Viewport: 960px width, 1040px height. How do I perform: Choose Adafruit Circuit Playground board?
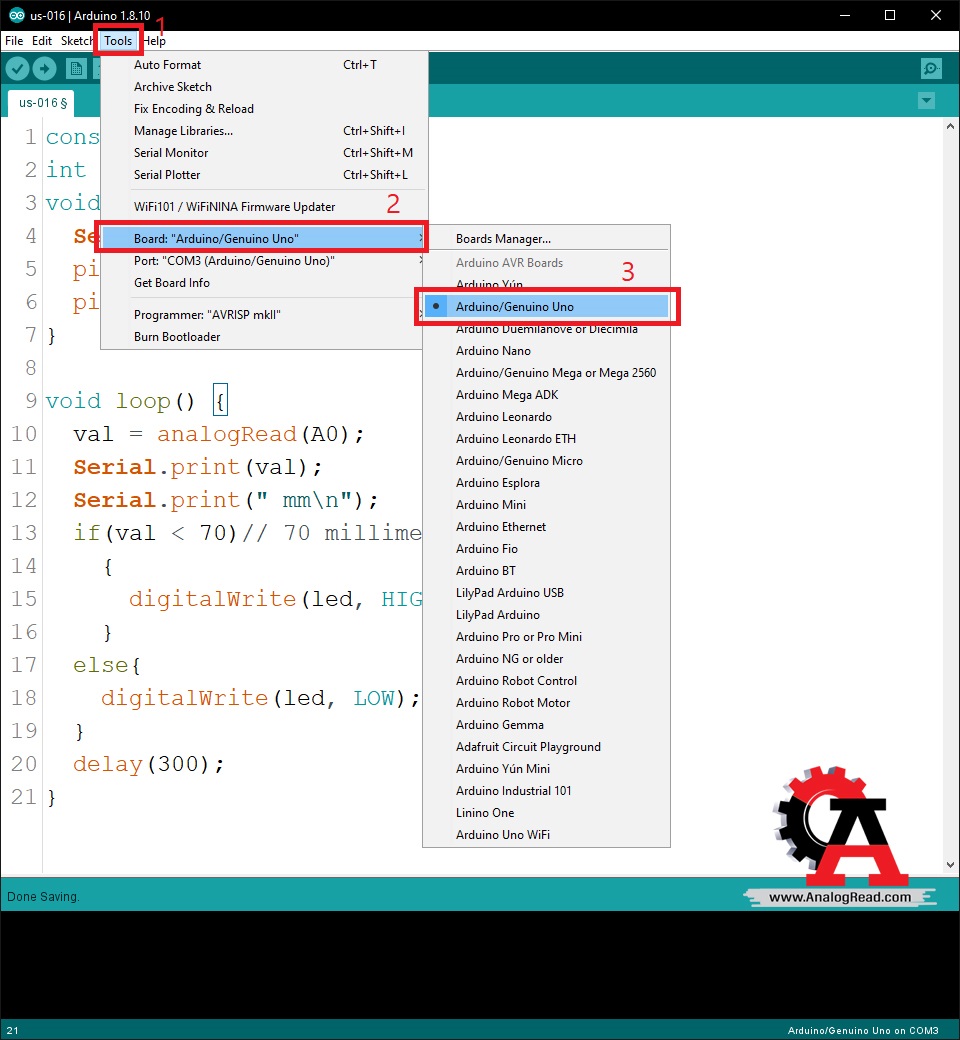click(546, 747)
